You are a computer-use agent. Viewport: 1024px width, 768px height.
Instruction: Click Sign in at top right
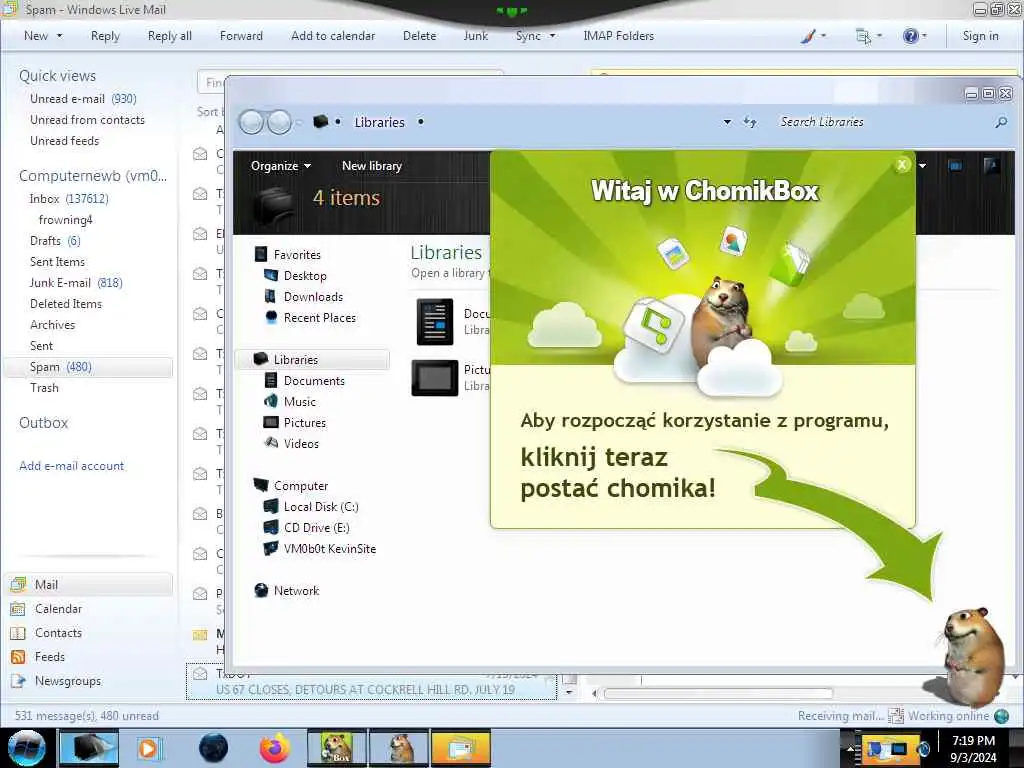coord(980,36)
